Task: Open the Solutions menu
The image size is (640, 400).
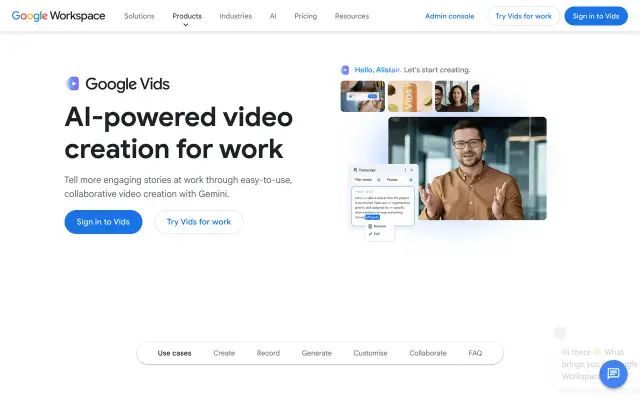Action: (x=139, y=16)
